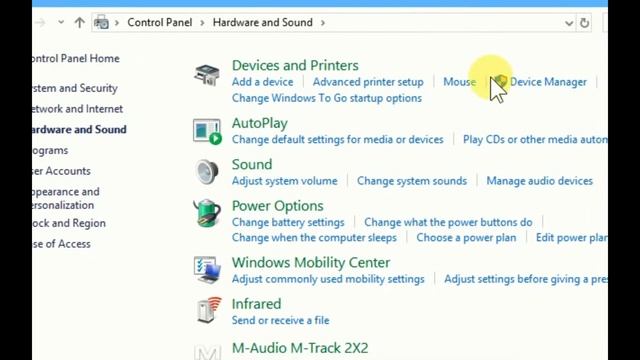Screen dimensions: 640x360
Task: Open Ease of Access category
Action: 62,244
